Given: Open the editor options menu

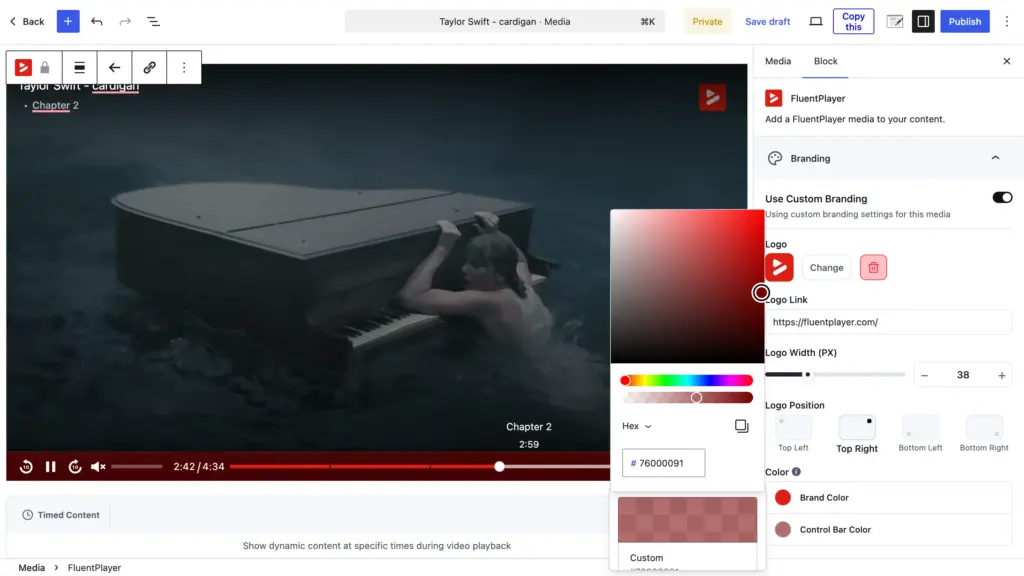Looking at the screenshot, I should [x=1006, y=22].
